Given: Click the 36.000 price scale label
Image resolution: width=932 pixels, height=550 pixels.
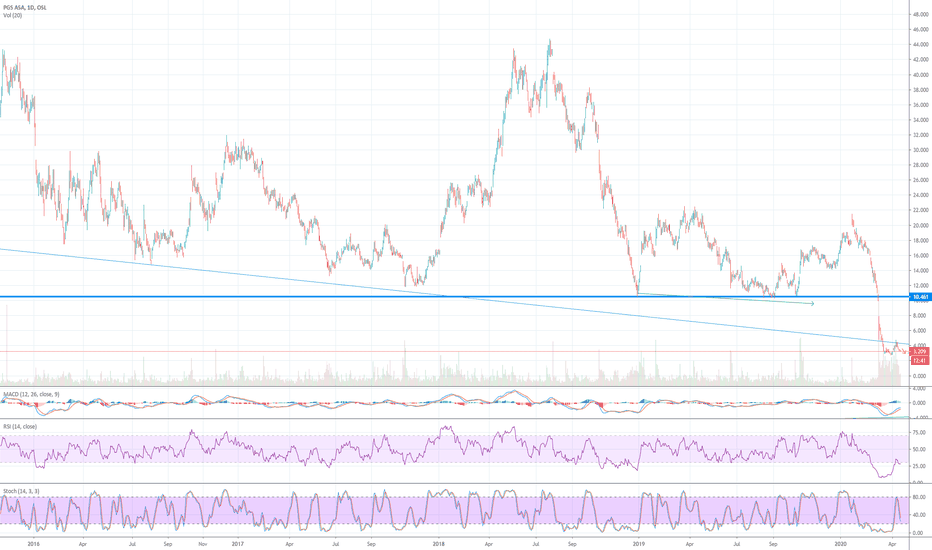Looking at the screenshot, I should [921, 105].
